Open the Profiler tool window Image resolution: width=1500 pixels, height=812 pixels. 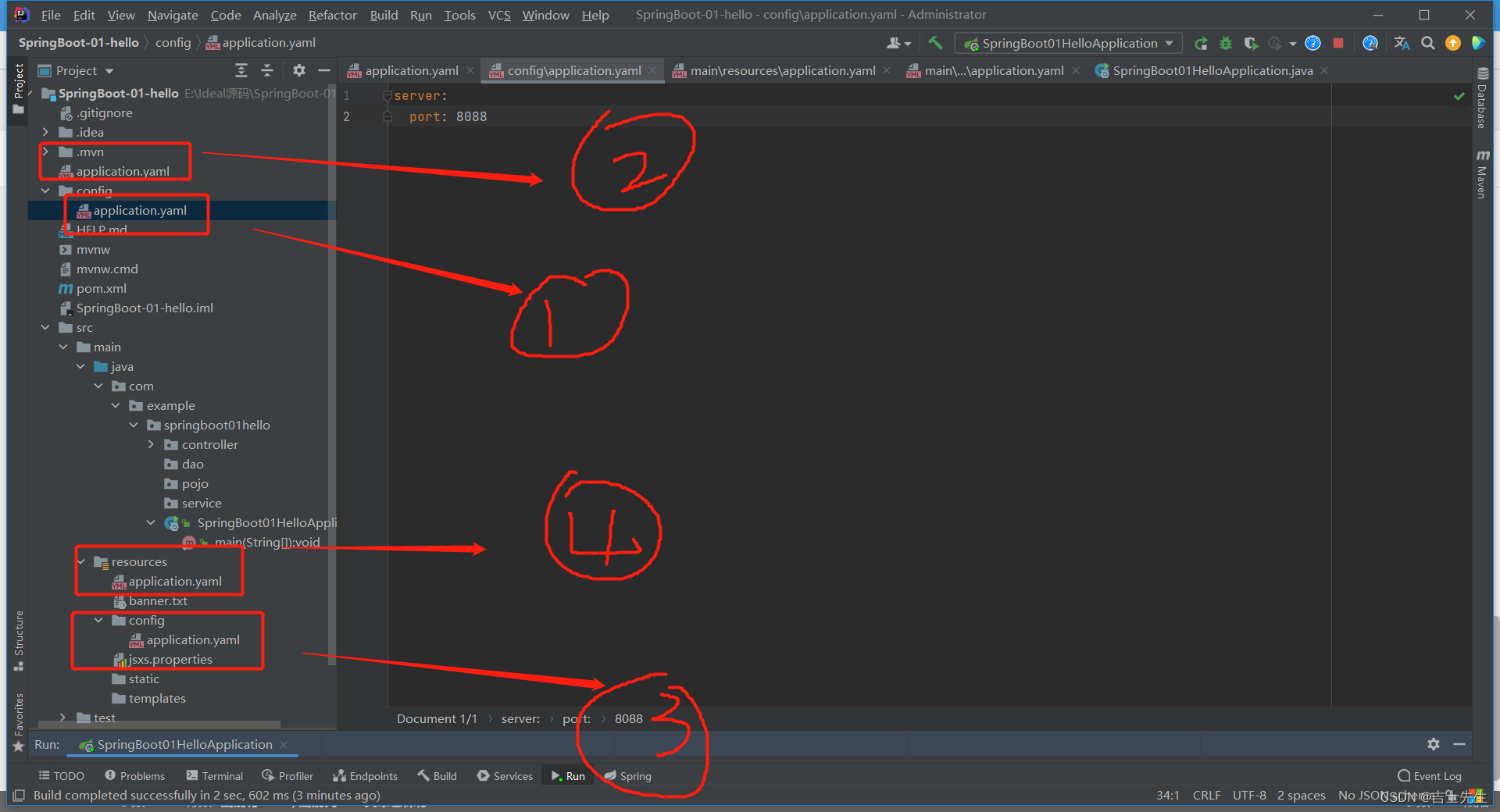pos(287,776)
